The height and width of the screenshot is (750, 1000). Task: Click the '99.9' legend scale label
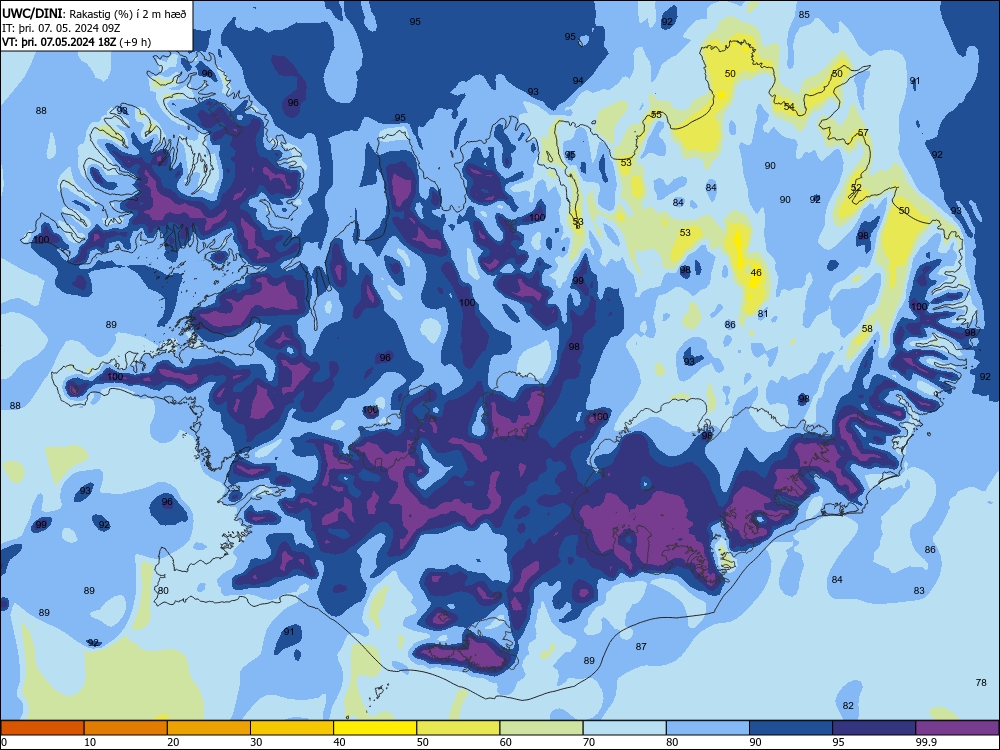[925, 742]
